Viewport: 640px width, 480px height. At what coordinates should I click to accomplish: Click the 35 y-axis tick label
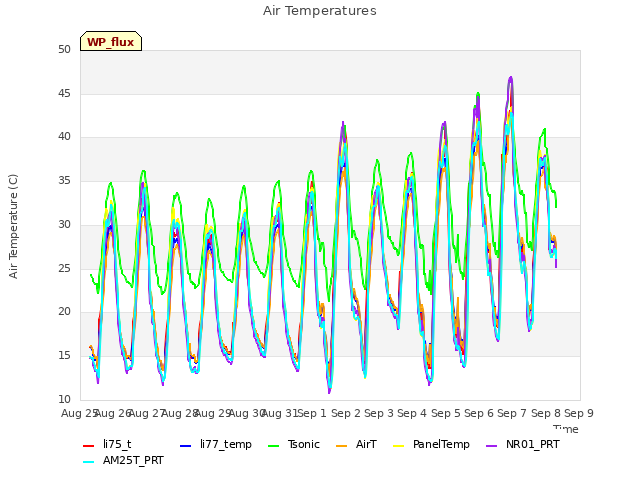coord(64,180)
